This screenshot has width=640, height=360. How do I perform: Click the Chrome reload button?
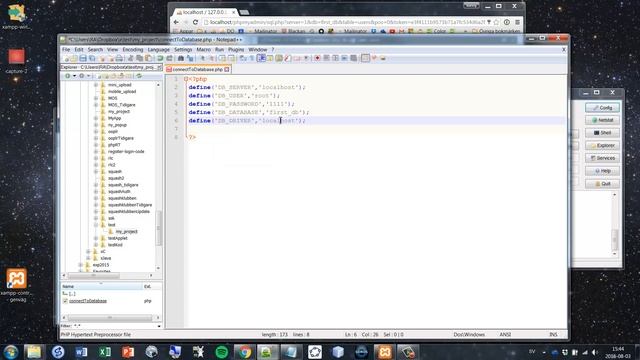tap(195, 22)
